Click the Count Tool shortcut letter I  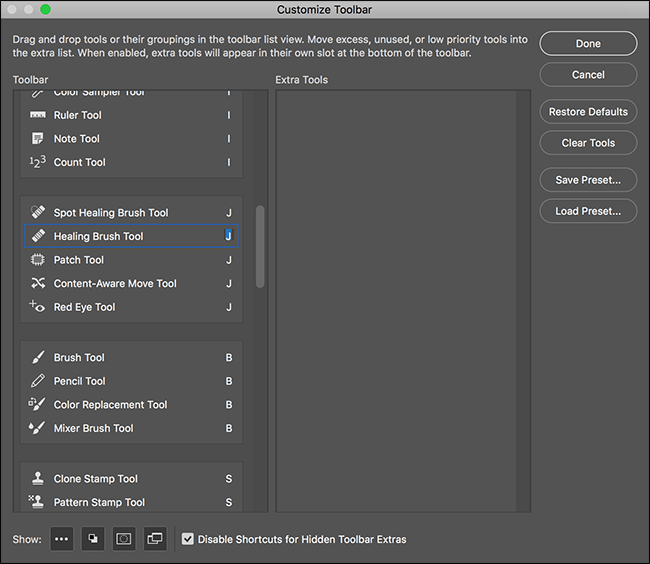coord(229,162)
